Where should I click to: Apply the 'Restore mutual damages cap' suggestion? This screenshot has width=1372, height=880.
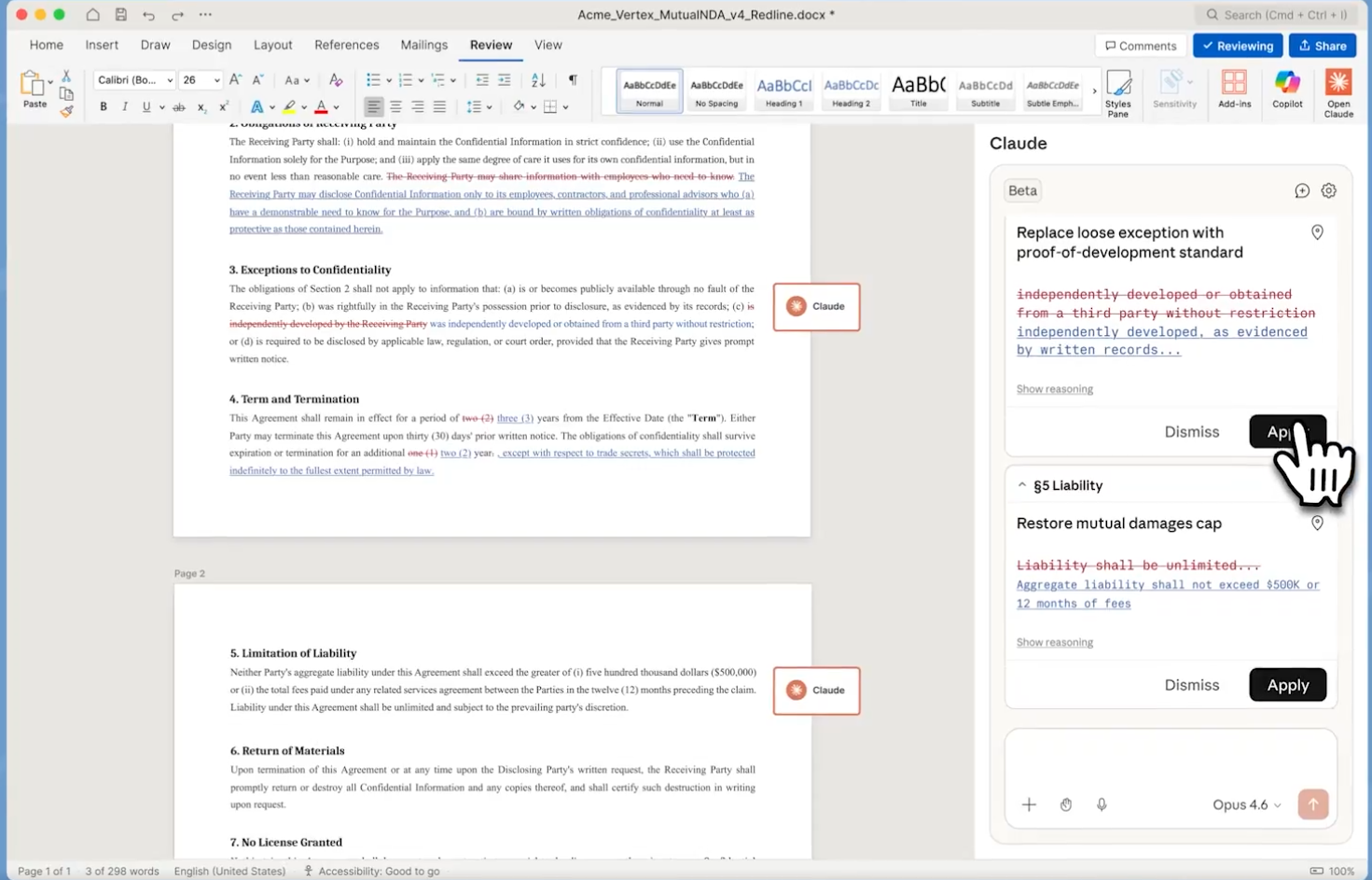click(x=1288, y=685)
